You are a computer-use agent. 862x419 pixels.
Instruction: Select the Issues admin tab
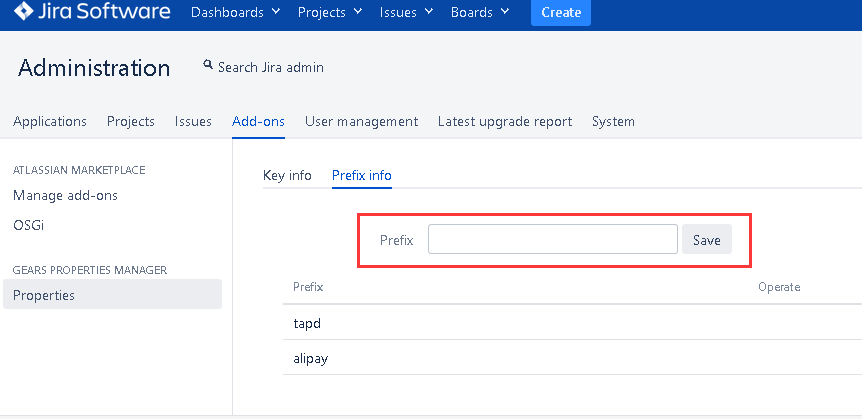point(193,121)
